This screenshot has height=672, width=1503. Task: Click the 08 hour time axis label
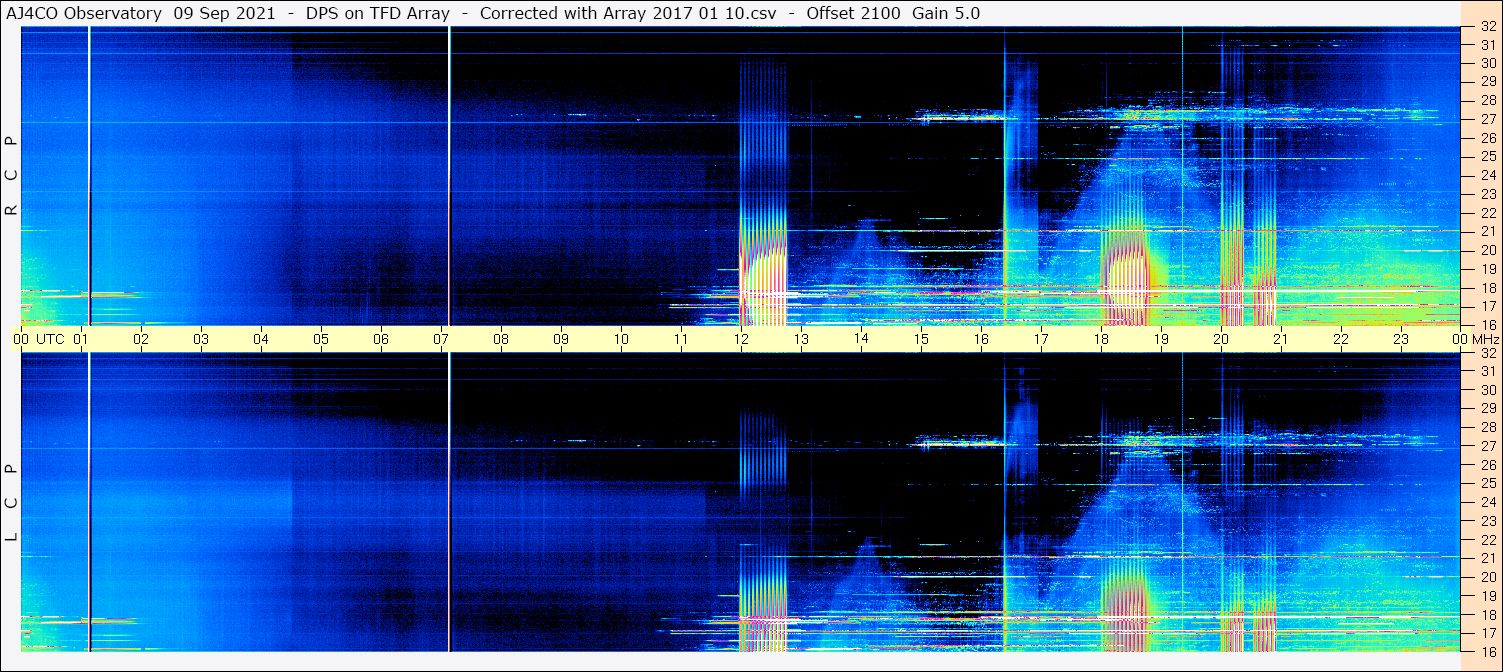pyautogui.click(x=501, y=339)
